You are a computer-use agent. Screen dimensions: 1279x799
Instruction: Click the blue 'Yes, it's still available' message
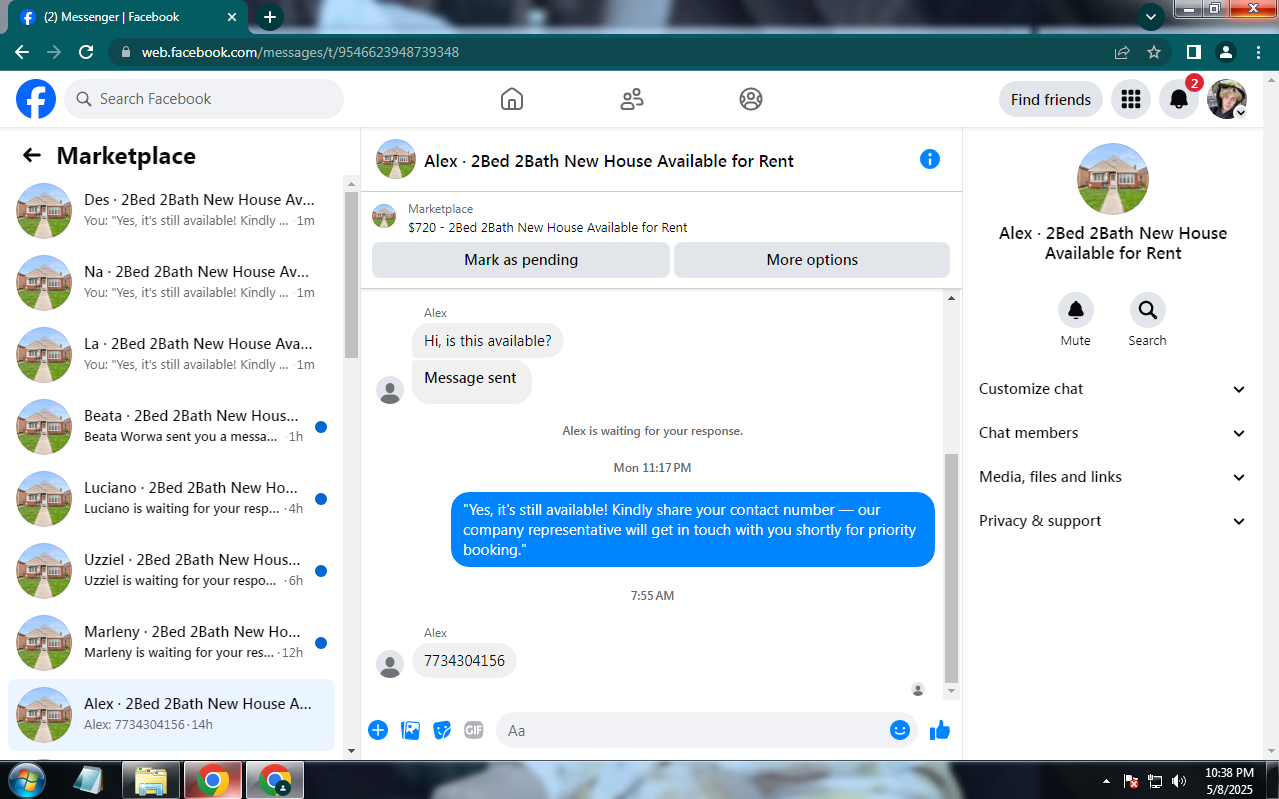(693, 530)
